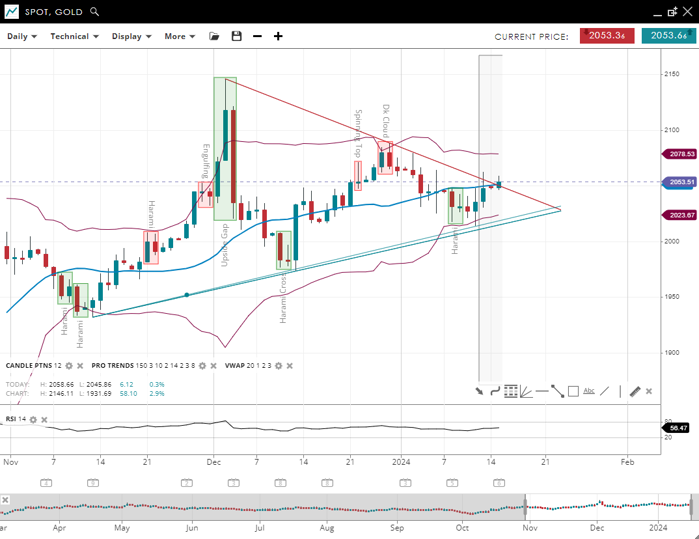Remove the VWAP indicator
The image size is (699, 539).
click(290, 366)
